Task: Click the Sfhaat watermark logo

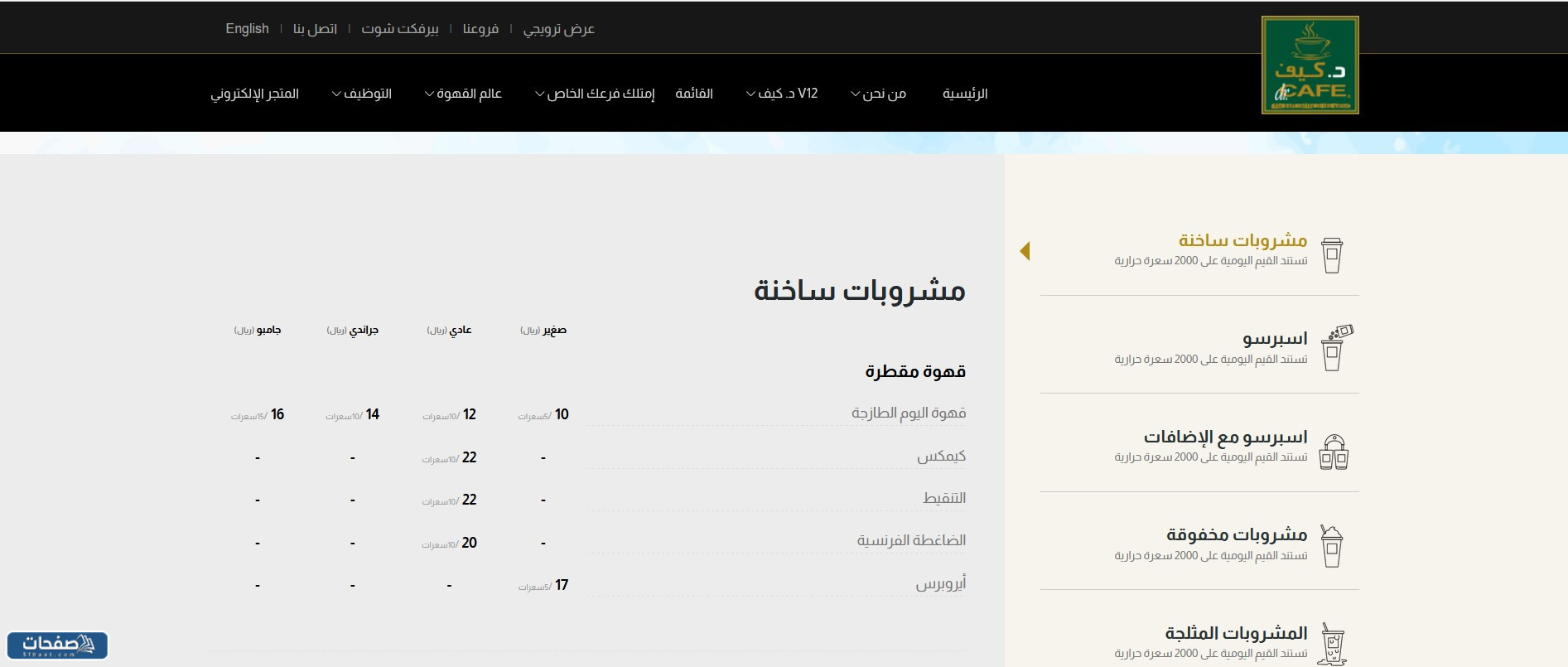Action: [x=57, y=645]
